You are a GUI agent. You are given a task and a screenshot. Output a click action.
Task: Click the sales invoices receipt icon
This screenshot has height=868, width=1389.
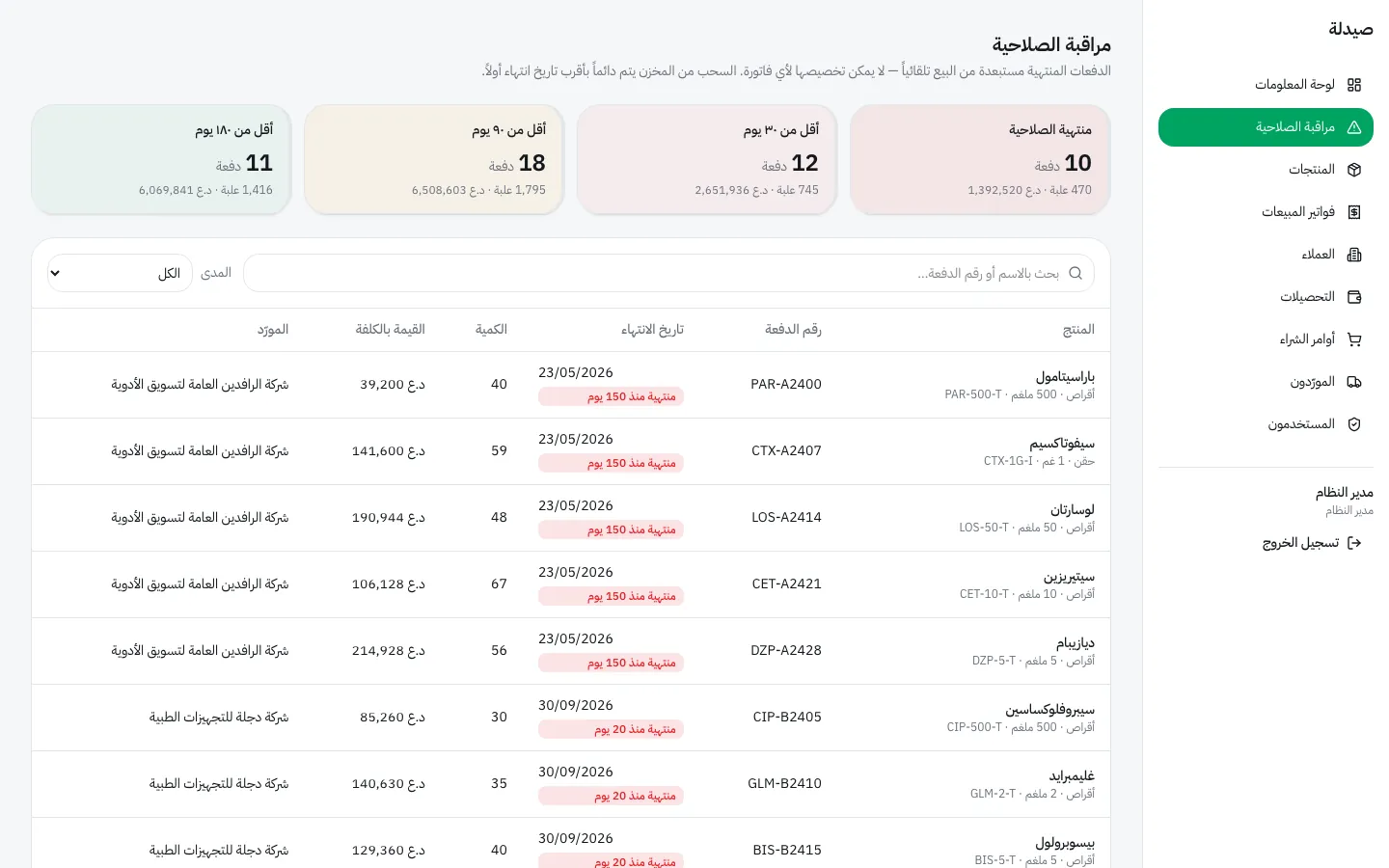pyautogui.click(x=1354, y=212)
